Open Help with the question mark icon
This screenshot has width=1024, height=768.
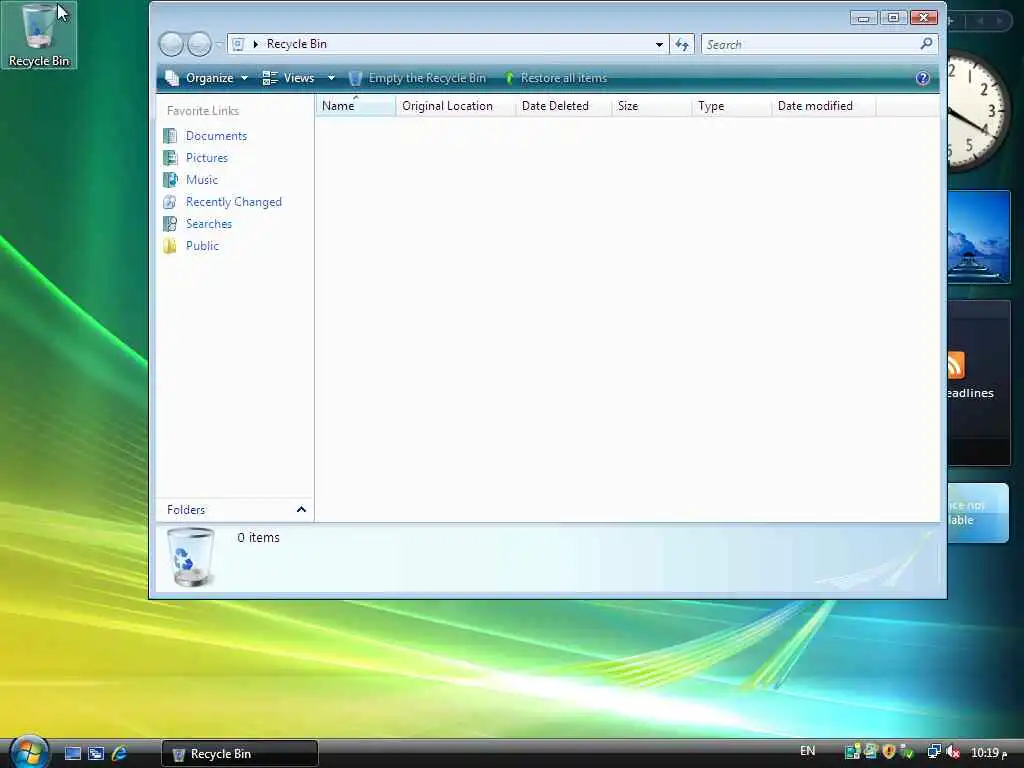pos(922,78)
